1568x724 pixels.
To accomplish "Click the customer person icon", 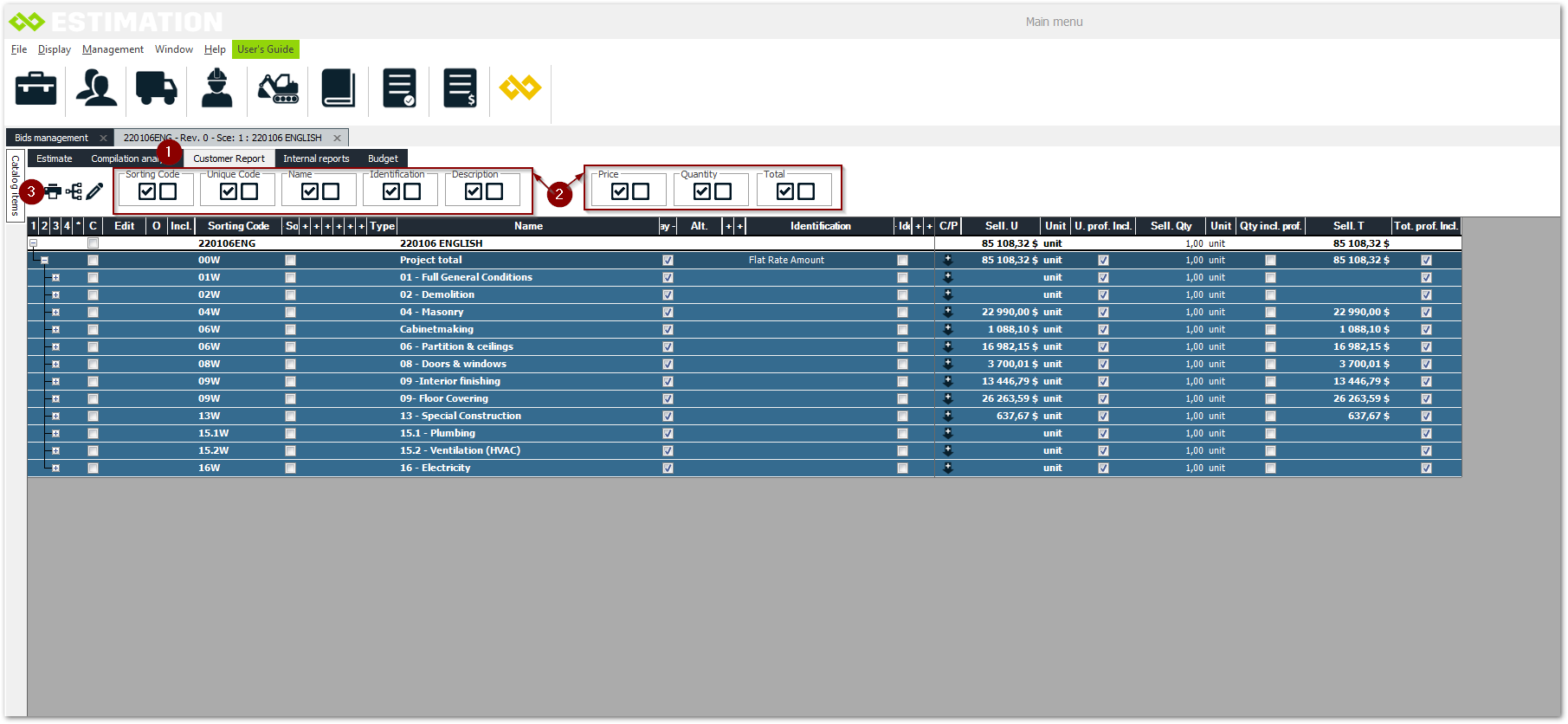I will pyautogui.click(x=96, y=88).
